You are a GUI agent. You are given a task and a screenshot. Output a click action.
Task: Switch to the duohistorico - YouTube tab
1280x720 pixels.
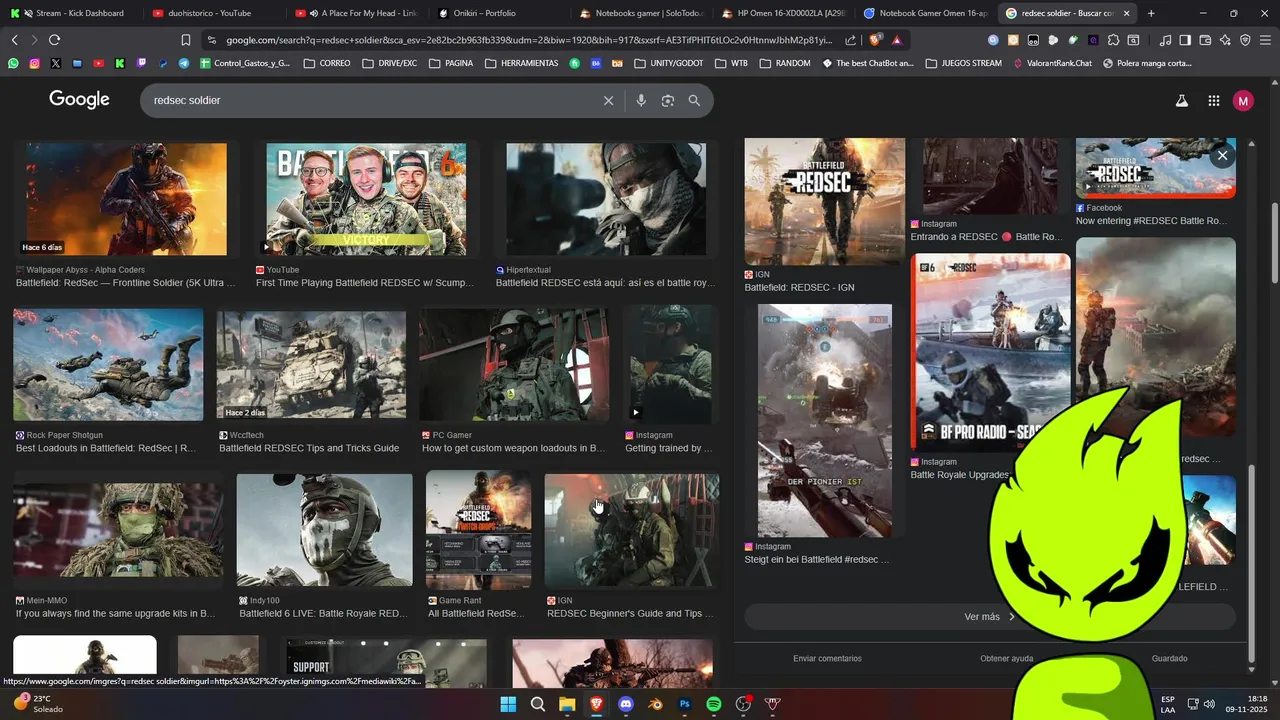click(x=215, y=13)
